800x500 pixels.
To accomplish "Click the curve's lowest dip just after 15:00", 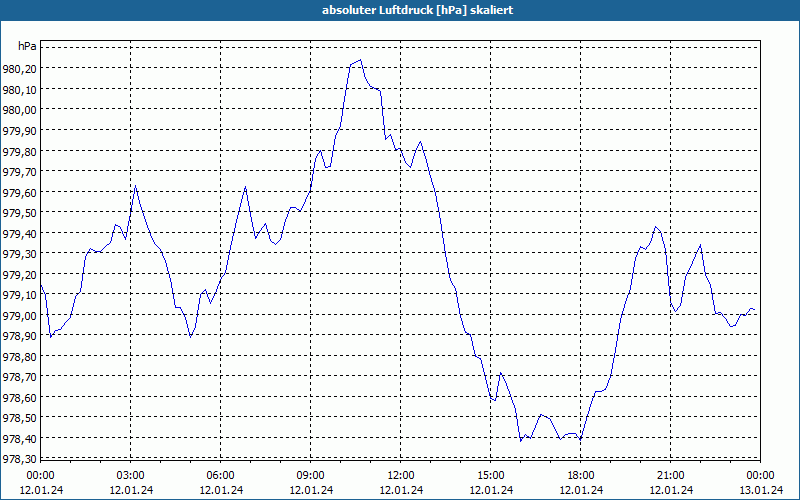I will [520, 441].
